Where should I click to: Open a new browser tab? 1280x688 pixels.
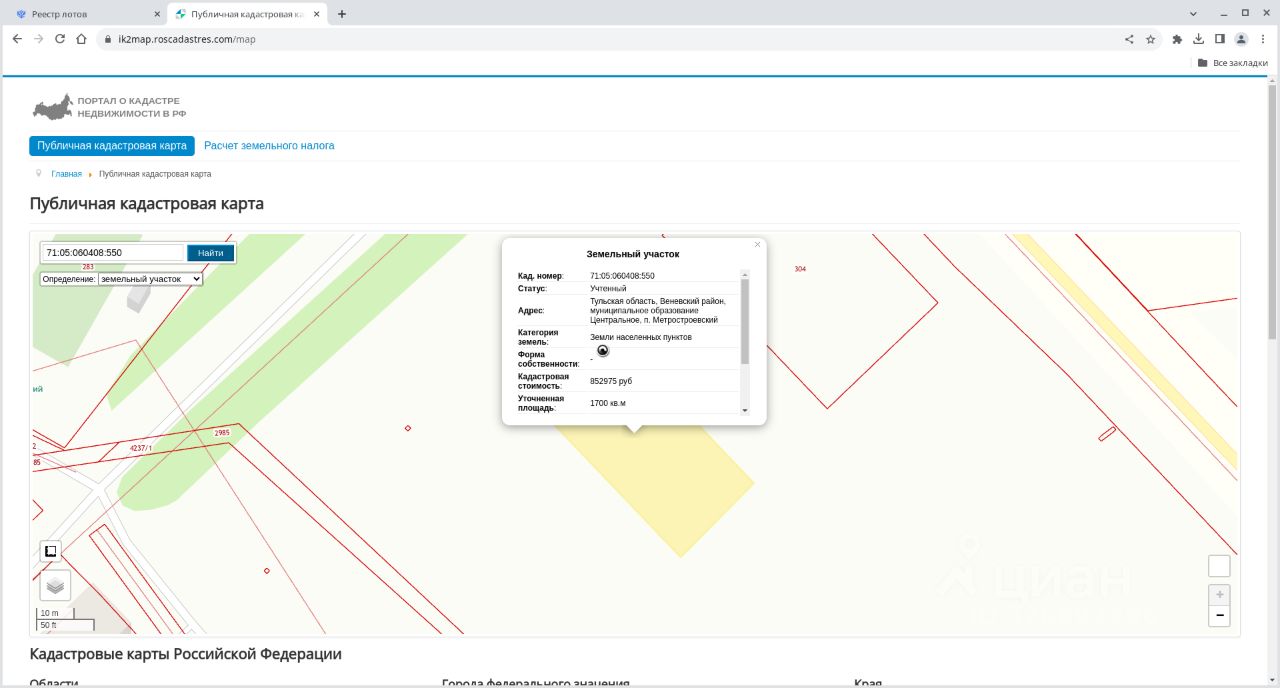(x=342, y=14)
